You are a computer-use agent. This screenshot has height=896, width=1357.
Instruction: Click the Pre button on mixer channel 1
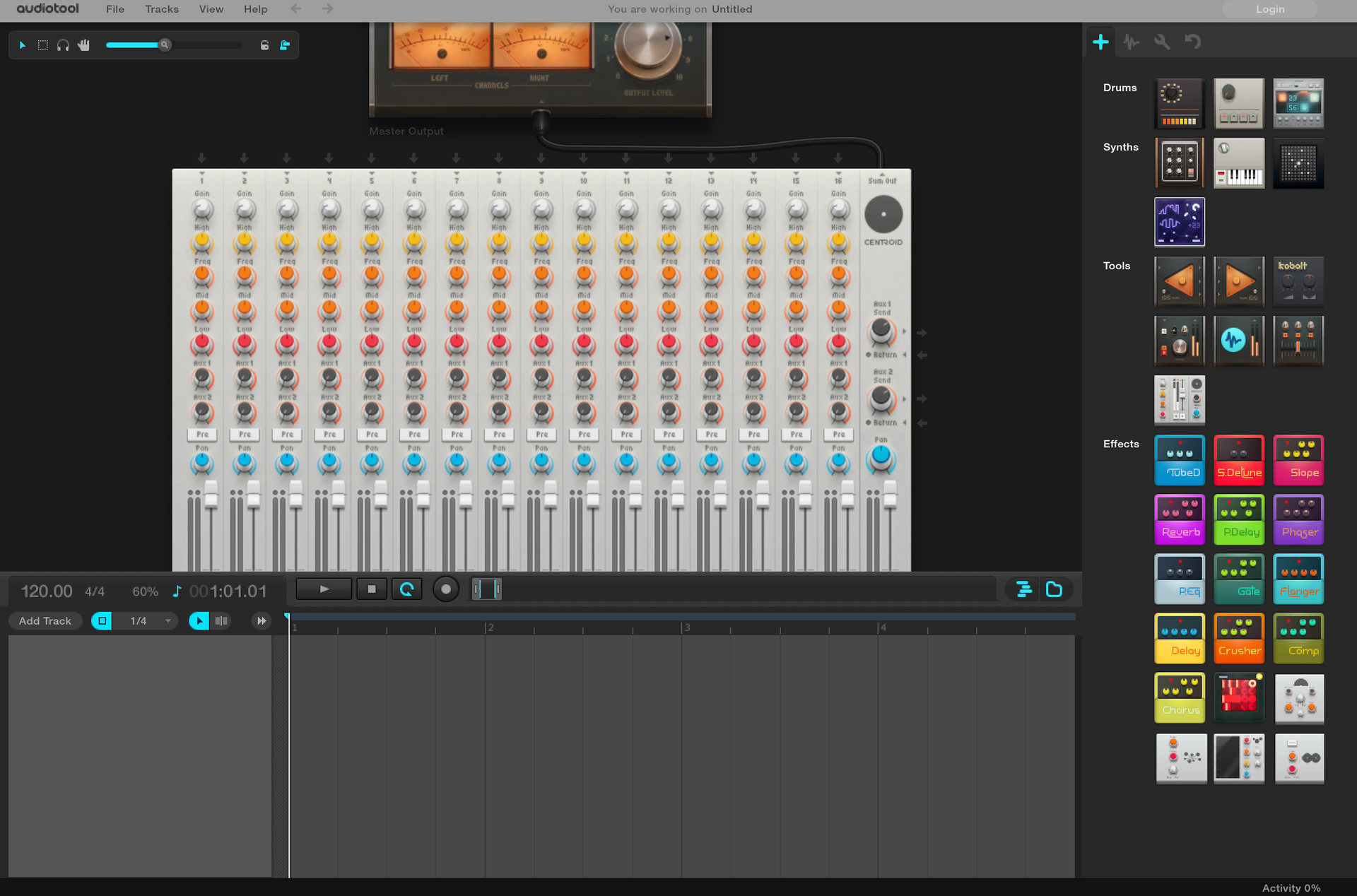click(202, 434)
